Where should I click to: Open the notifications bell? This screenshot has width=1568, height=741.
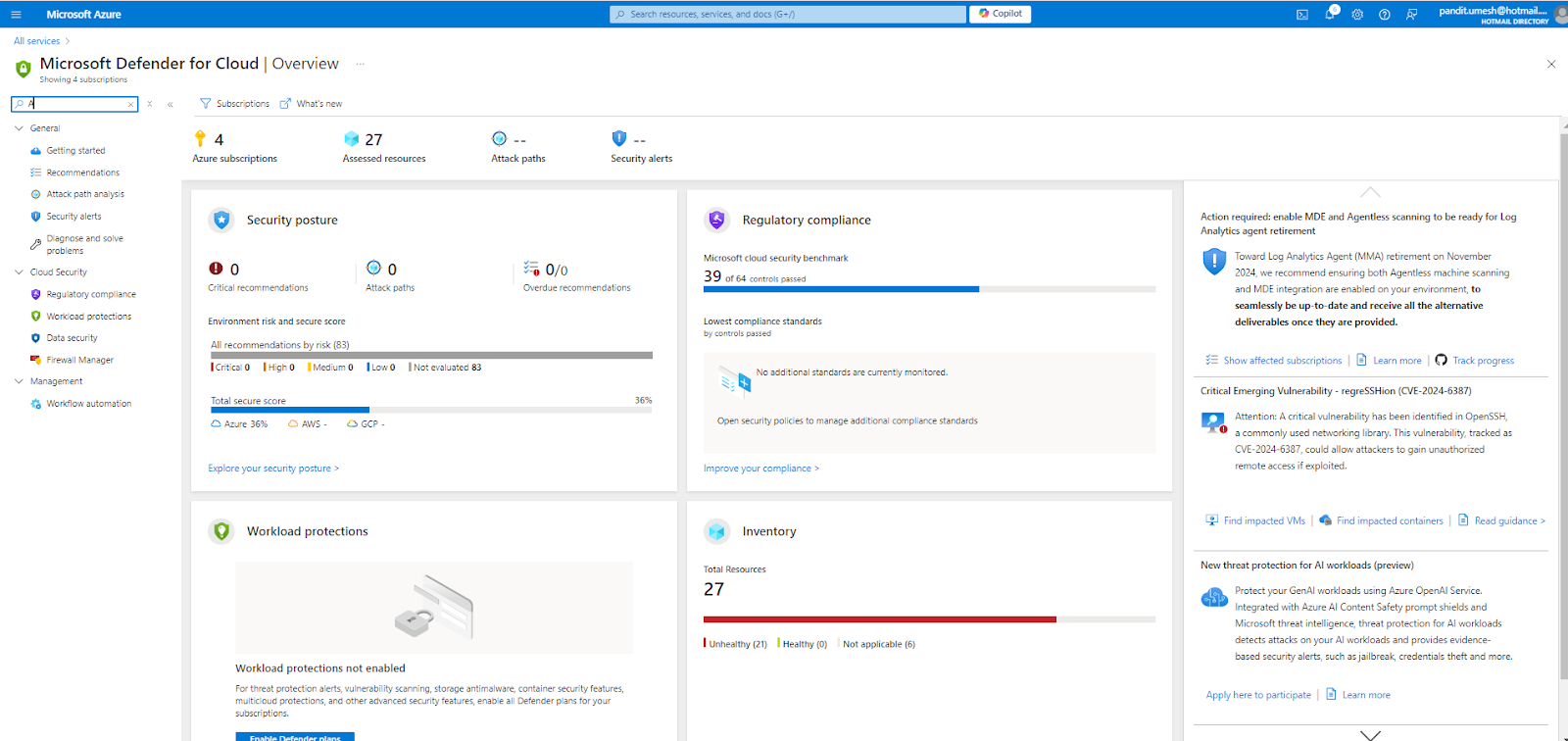(x=1330, y=15)
